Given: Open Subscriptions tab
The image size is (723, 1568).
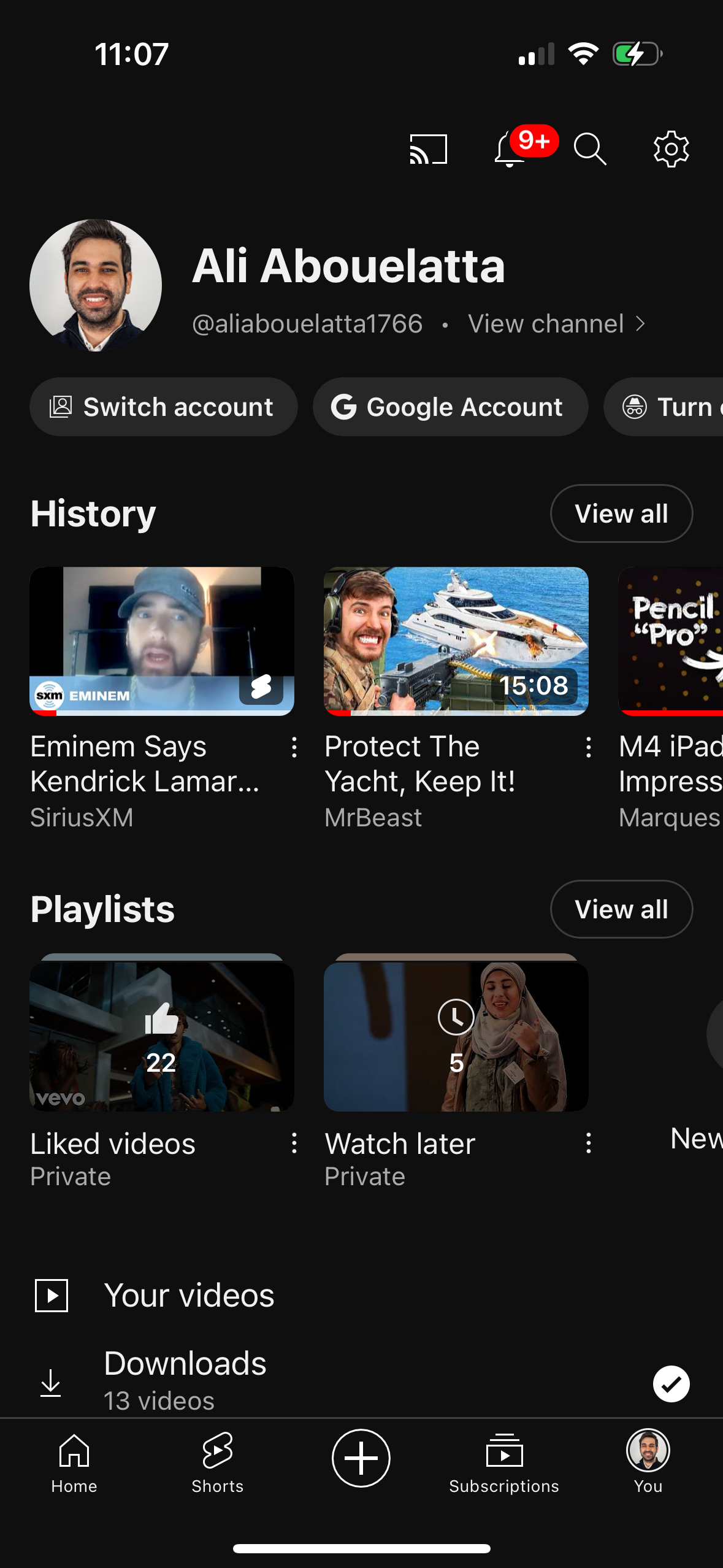Looking at the screenshot, I should [504, 1464].
